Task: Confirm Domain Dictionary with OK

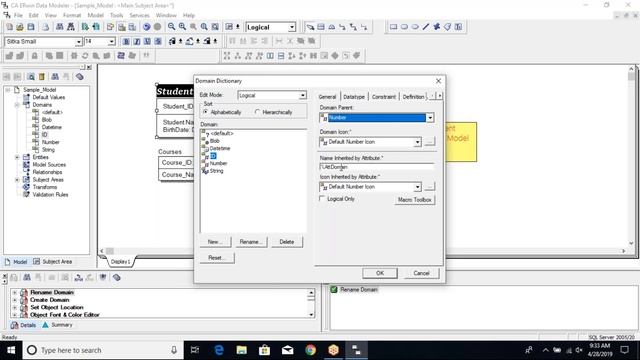Action: [380, 273]
